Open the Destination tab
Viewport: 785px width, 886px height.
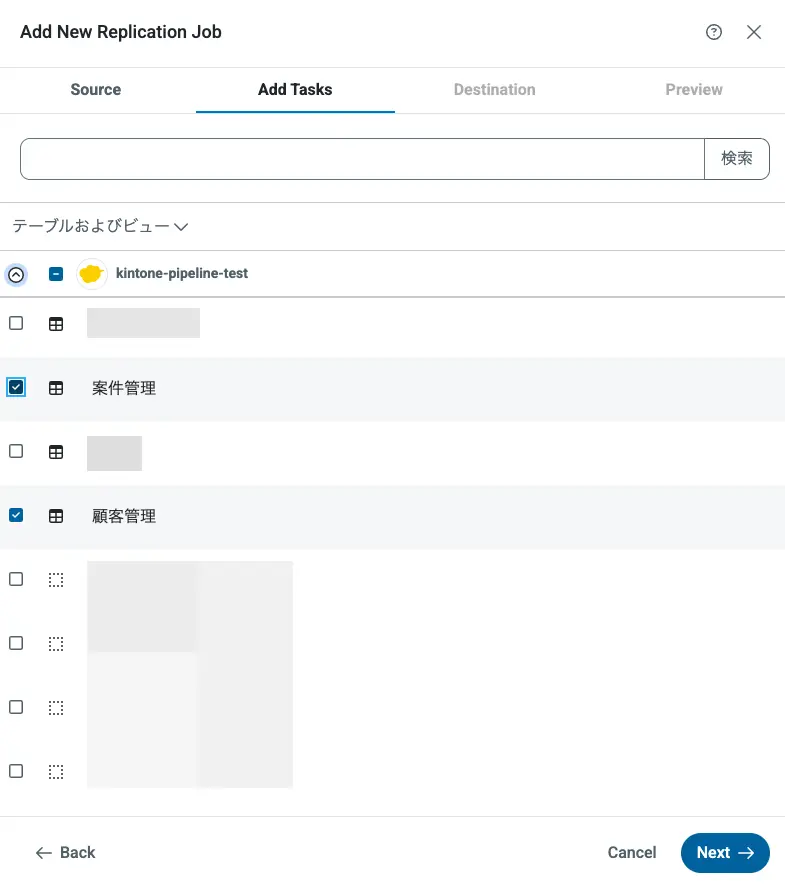click(494, 90)
